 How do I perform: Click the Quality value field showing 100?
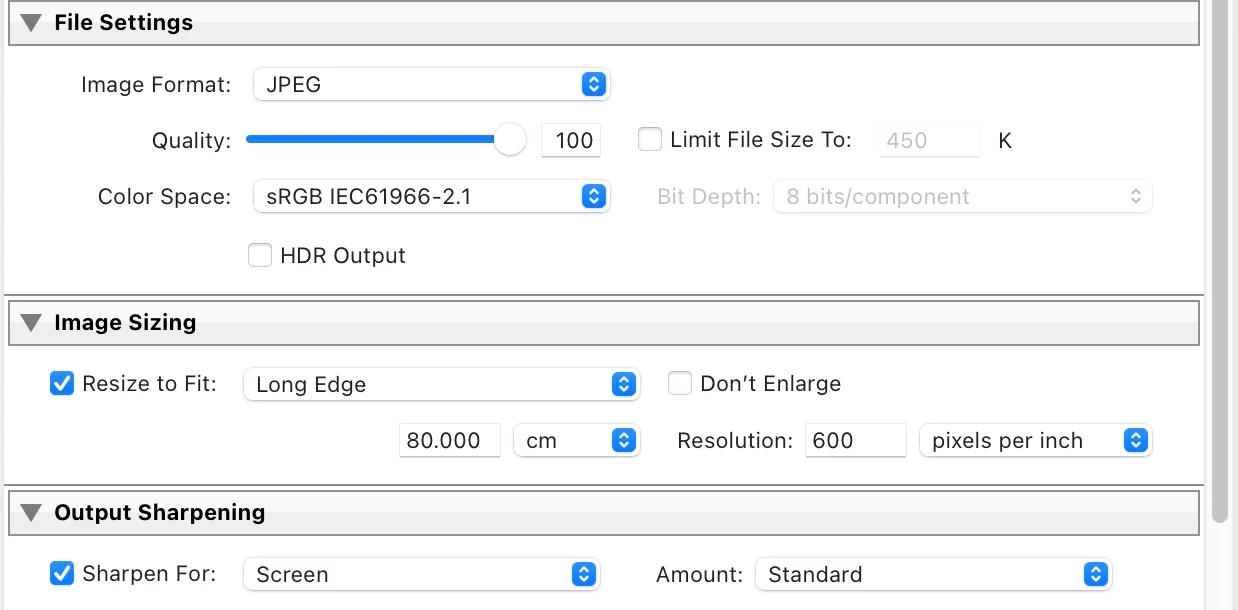click(x=571, y=140)
